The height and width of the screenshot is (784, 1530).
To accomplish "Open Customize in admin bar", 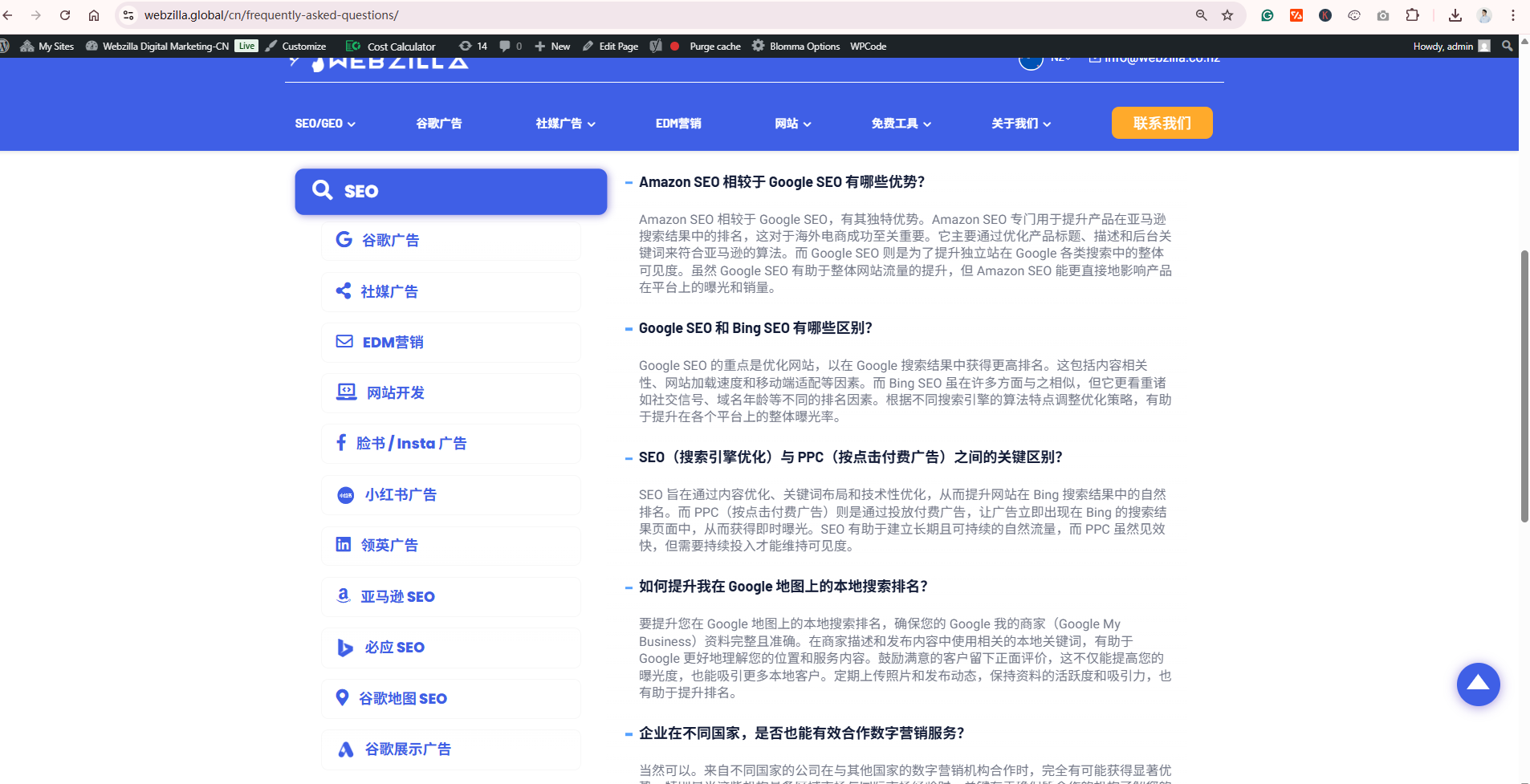I will pos(295,46).
